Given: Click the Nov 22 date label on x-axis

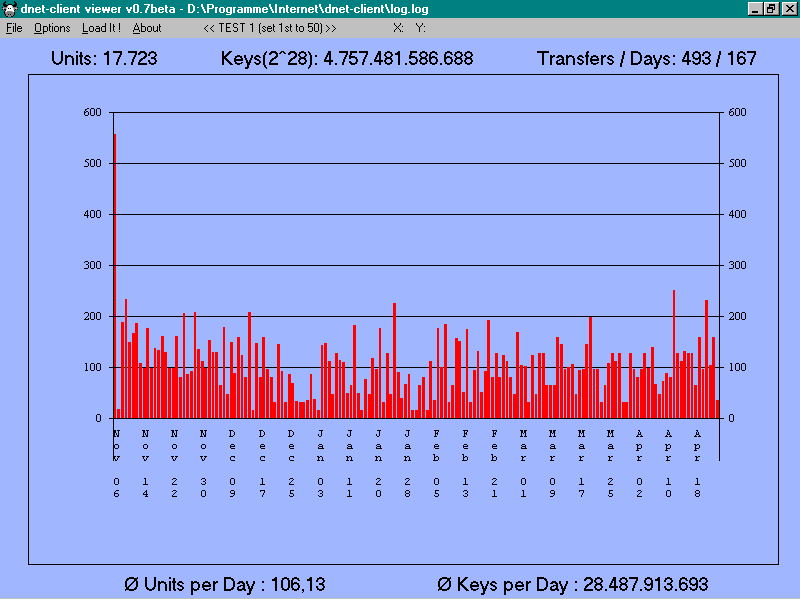Looking at the screenshot, I should pyautogui.click(x=174, y=463).
